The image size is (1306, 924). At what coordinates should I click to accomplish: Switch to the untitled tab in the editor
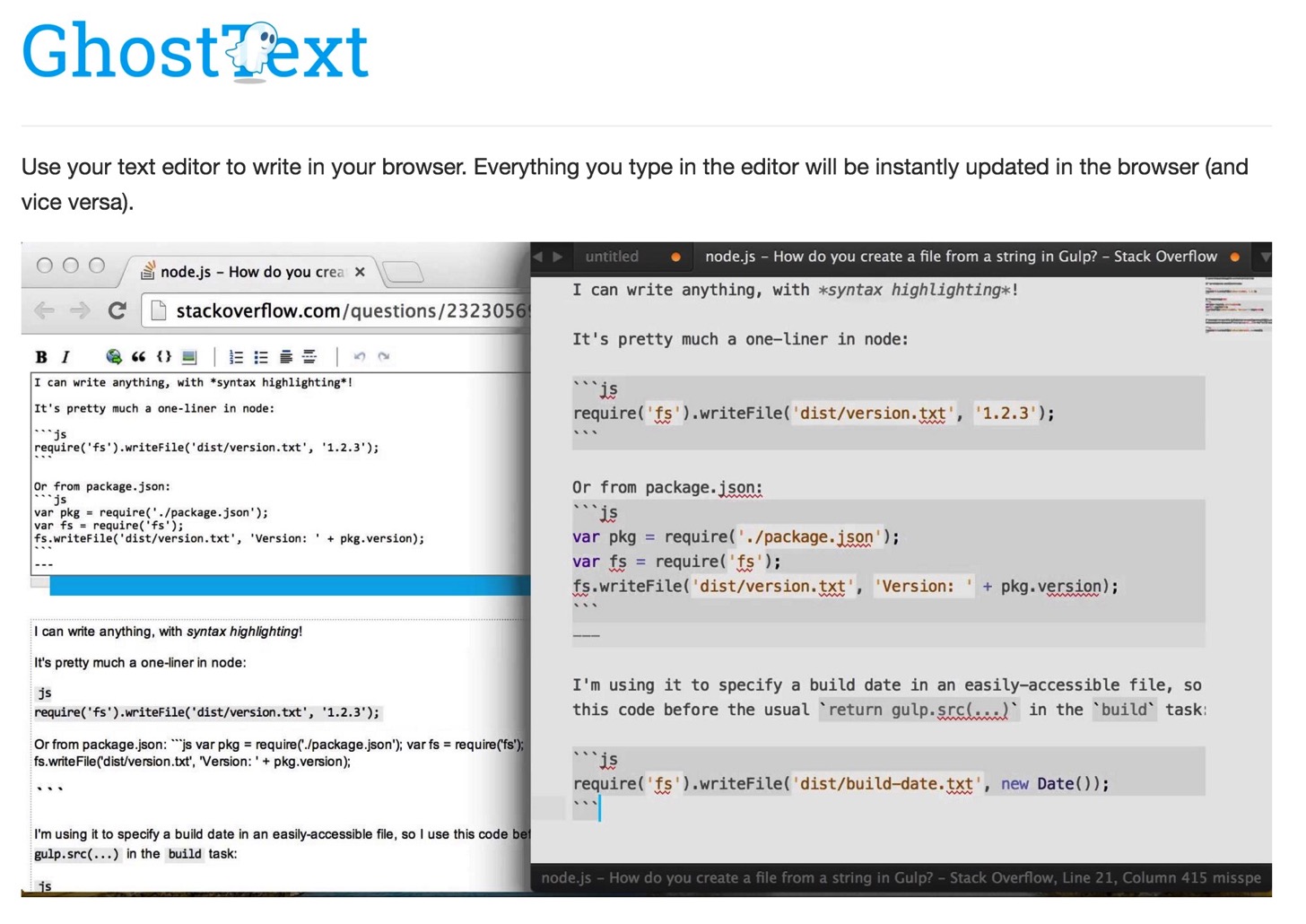(x=612, y=257)
